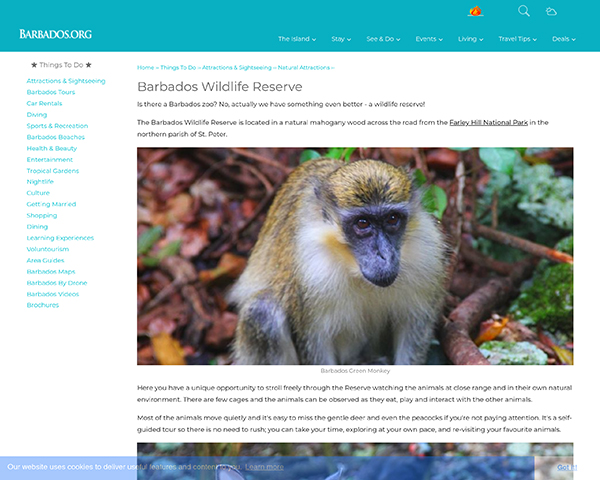Open Car Rentals sidebar link
The image size is (600, 480).
(x=44, y=103)
